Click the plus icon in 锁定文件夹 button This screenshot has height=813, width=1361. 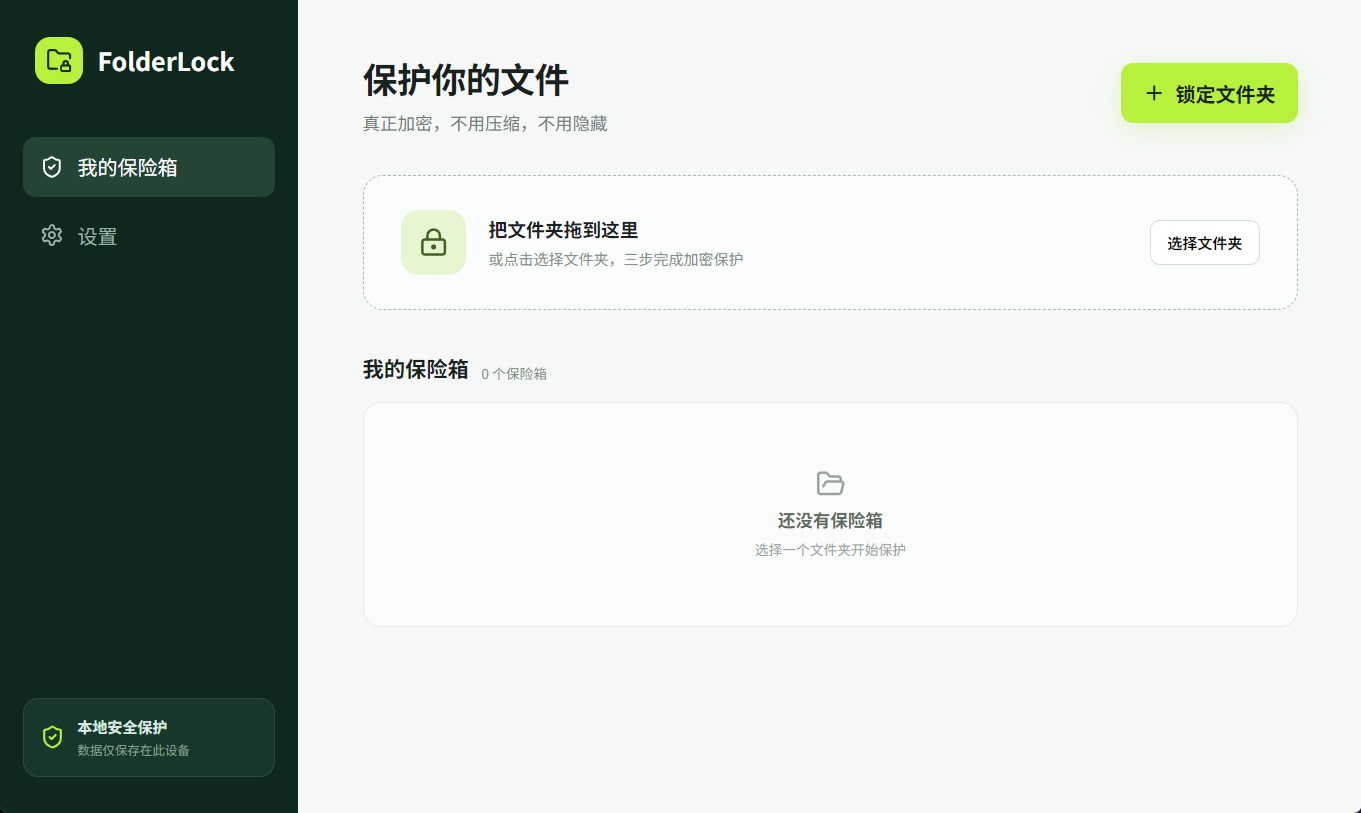click(x=1154, y=93)
